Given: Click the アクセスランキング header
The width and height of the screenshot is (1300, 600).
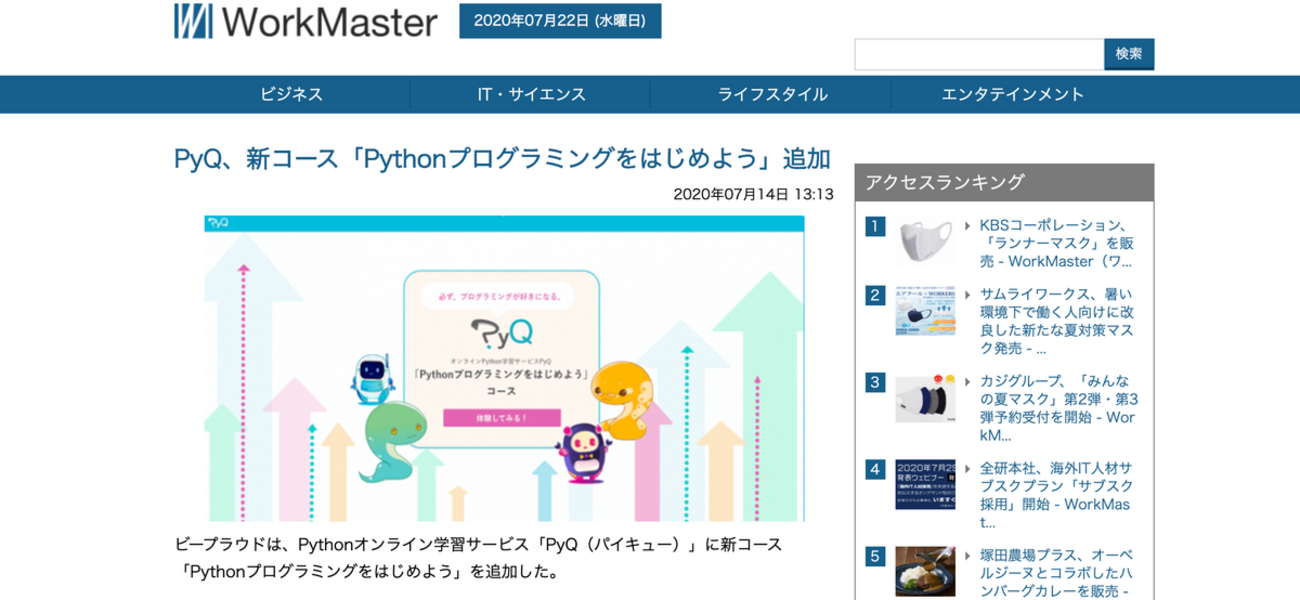Looking at the screenshot, I should click(1004, 182).
